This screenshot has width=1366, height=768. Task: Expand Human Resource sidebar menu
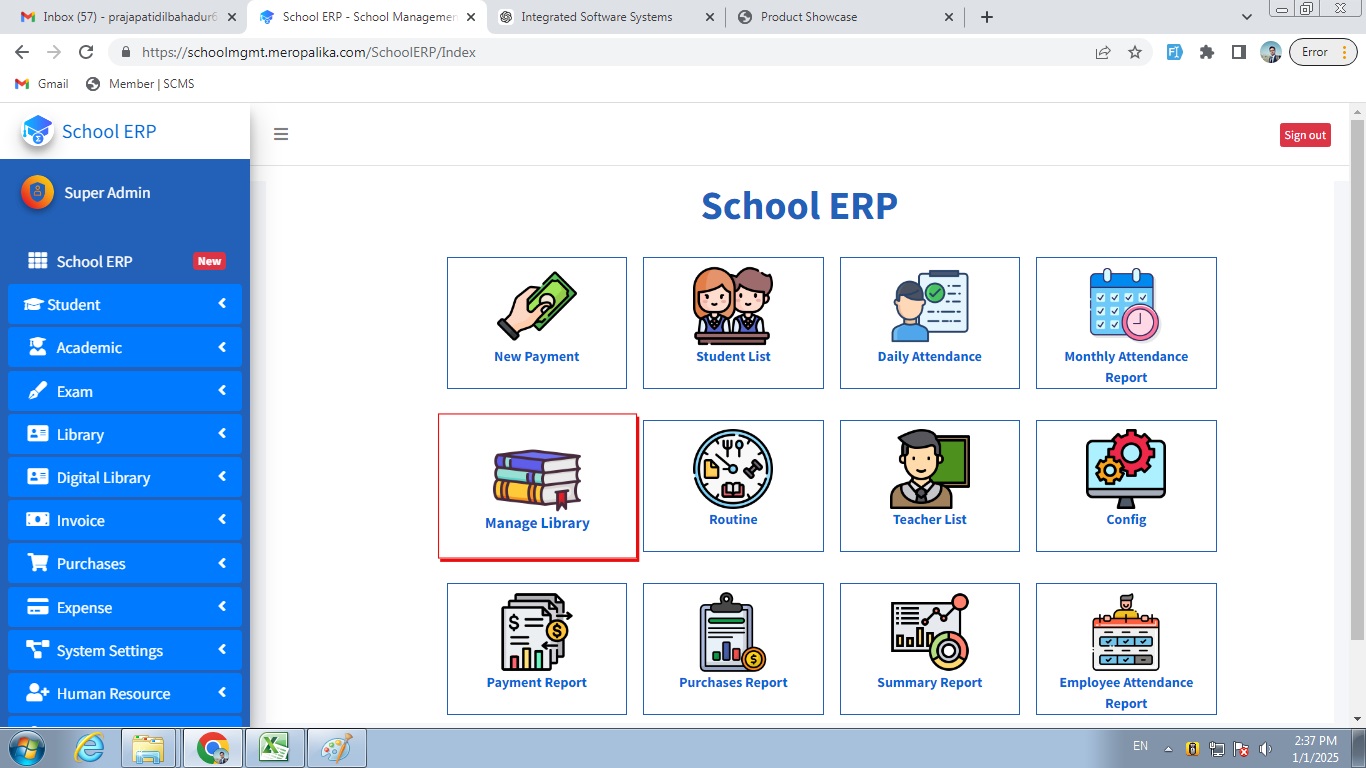125,693
